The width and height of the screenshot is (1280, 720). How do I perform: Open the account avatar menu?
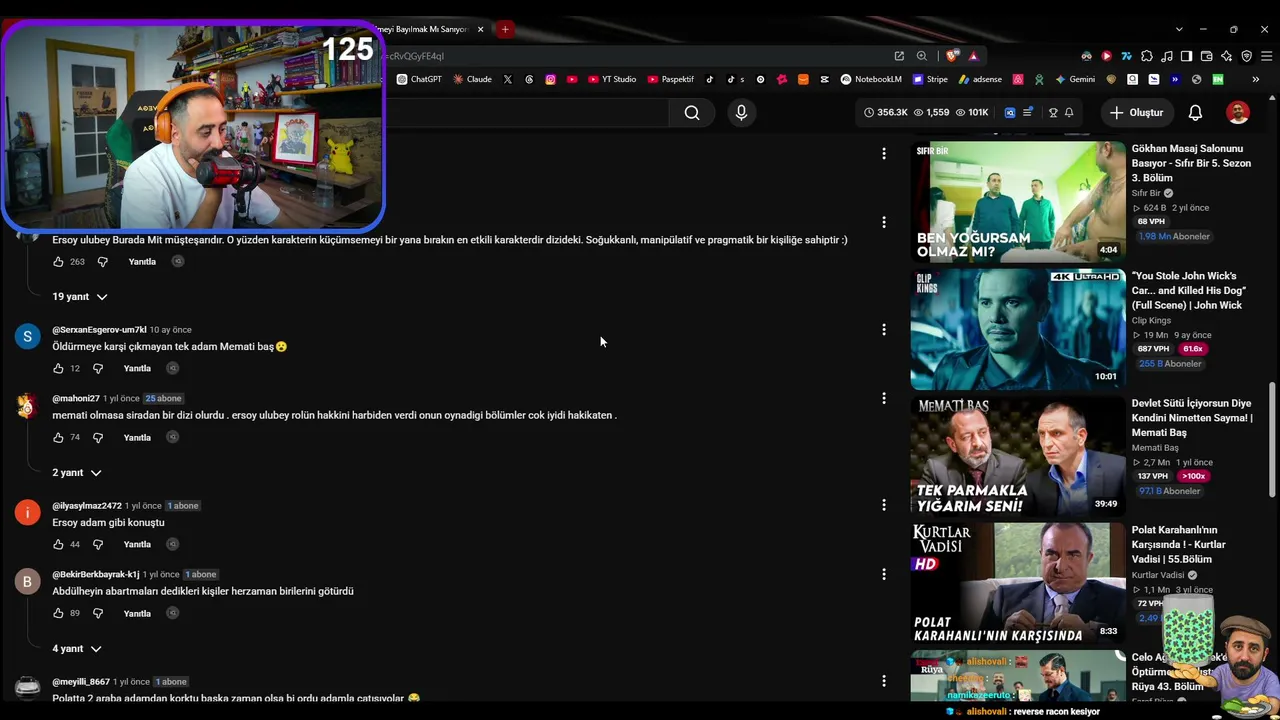pos(1238,113)
